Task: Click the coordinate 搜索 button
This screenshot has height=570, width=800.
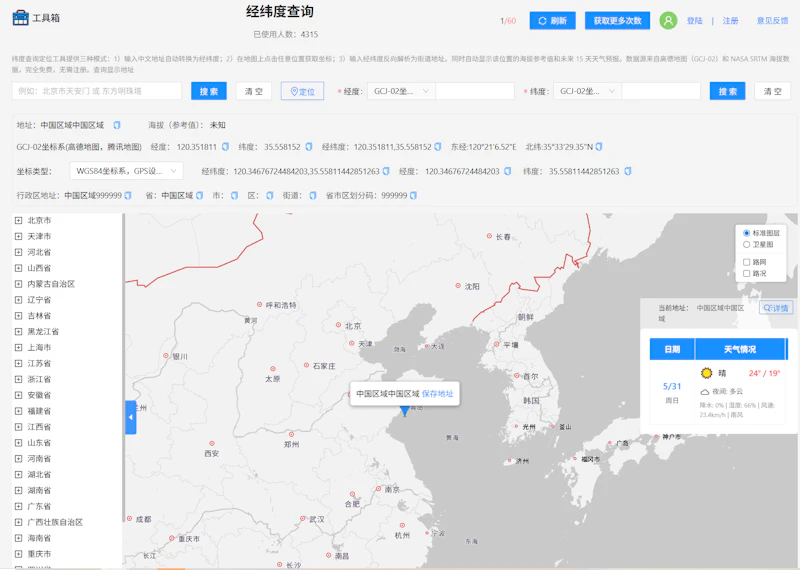Action: (728, 91)
